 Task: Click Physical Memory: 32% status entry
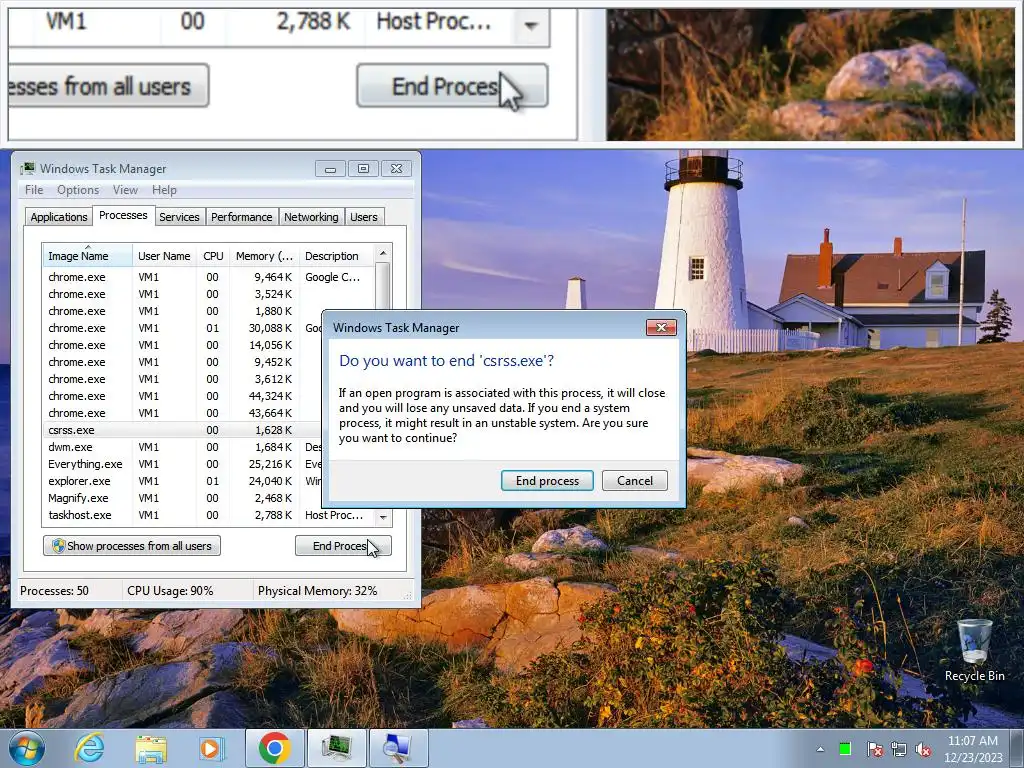[x=317, y=590]
